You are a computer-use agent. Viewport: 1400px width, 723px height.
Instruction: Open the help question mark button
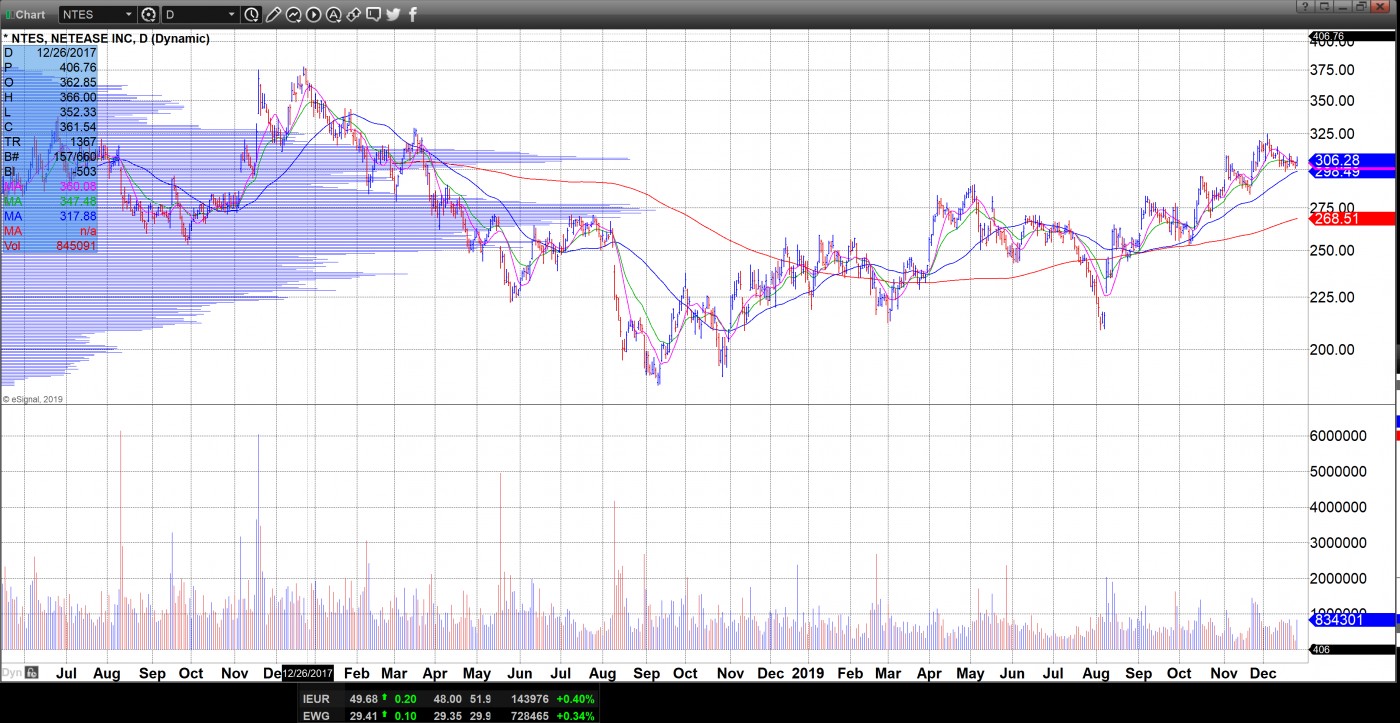(1307, 7)
